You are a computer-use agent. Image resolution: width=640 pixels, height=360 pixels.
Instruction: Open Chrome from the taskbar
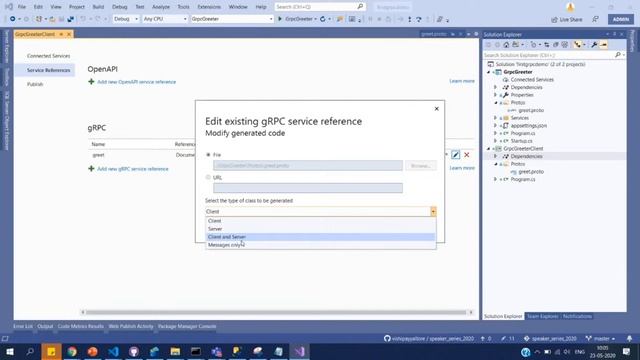tap(72, 351)
